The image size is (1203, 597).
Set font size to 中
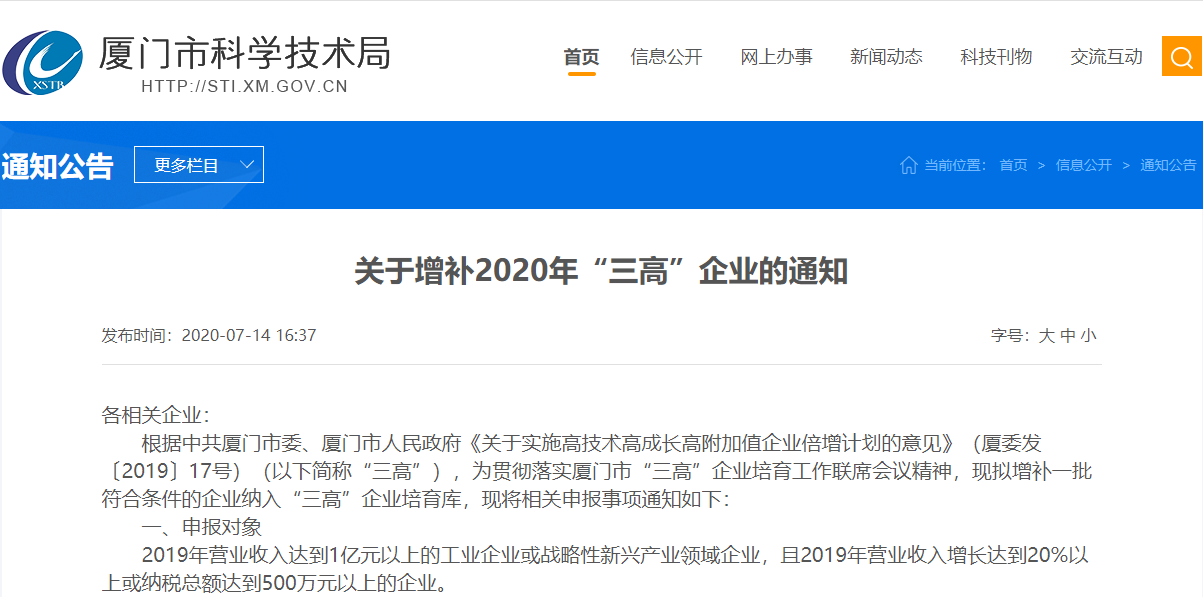[1068, 336]
